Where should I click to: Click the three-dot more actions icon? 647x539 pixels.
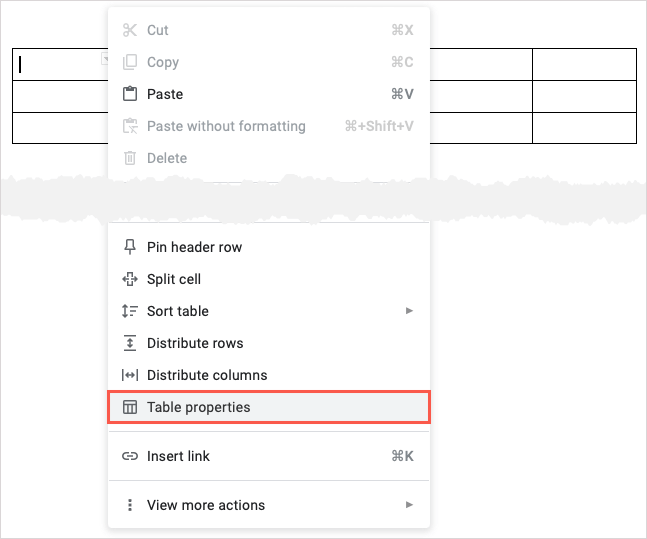tap(129, 505)
